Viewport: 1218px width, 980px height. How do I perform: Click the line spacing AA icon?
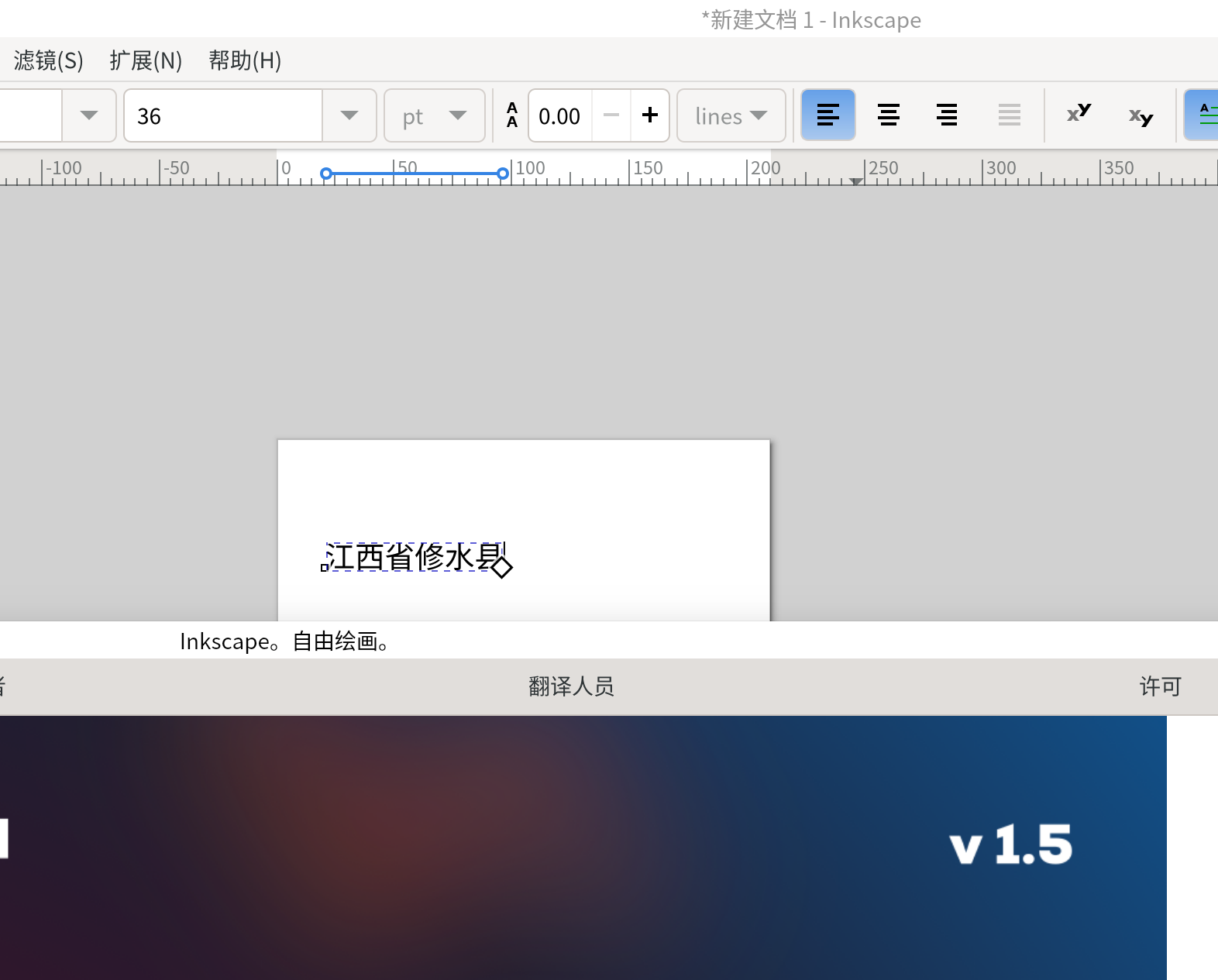click(512, 115)
